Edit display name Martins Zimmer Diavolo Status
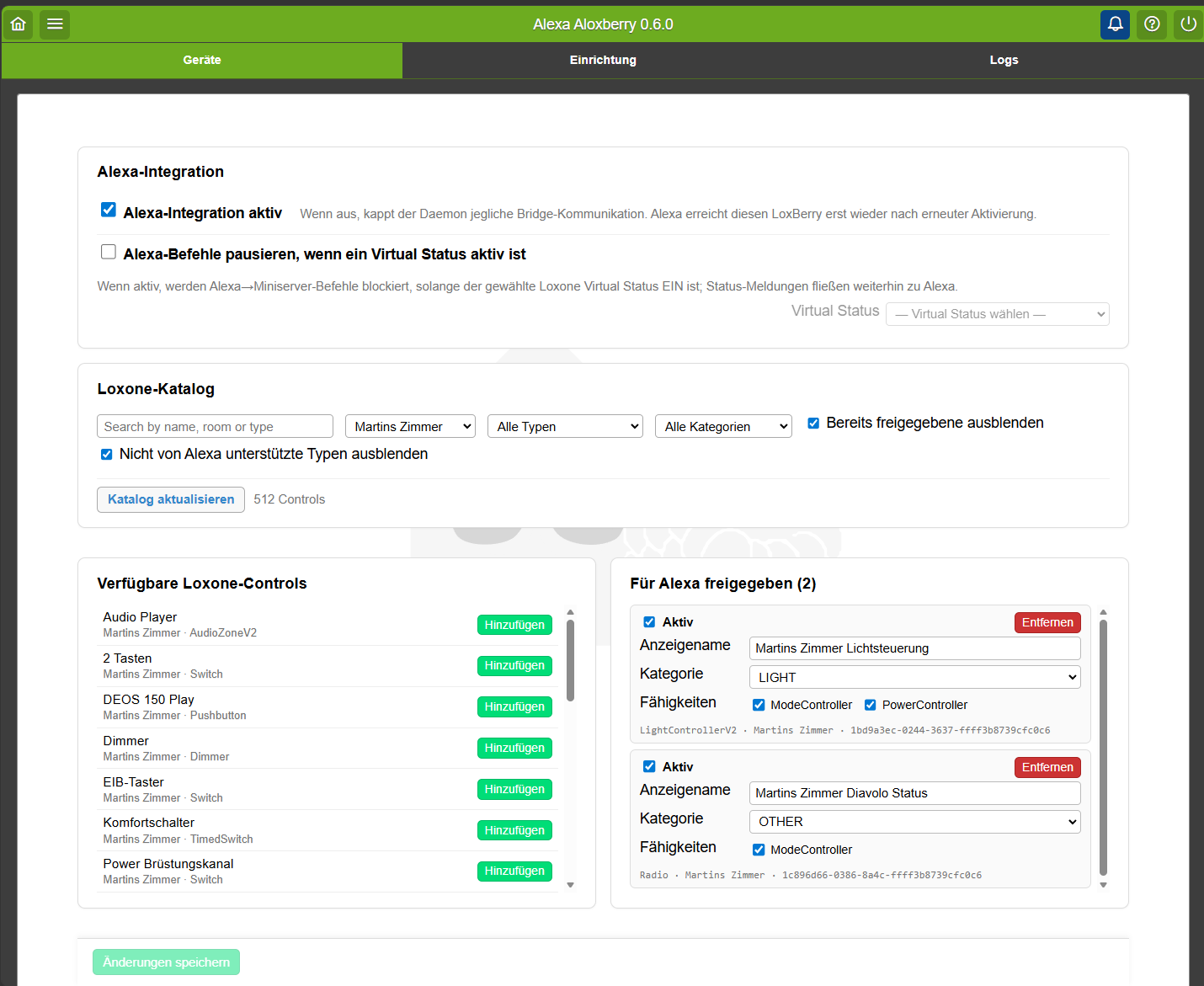Viewport: 1204px width, 986px height. point(915,793)
